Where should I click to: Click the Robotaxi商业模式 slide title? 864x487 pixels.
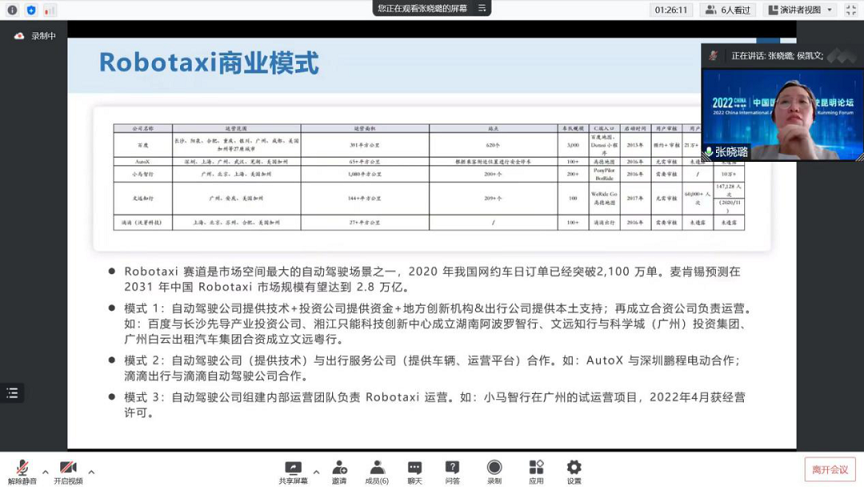point(209,63)
